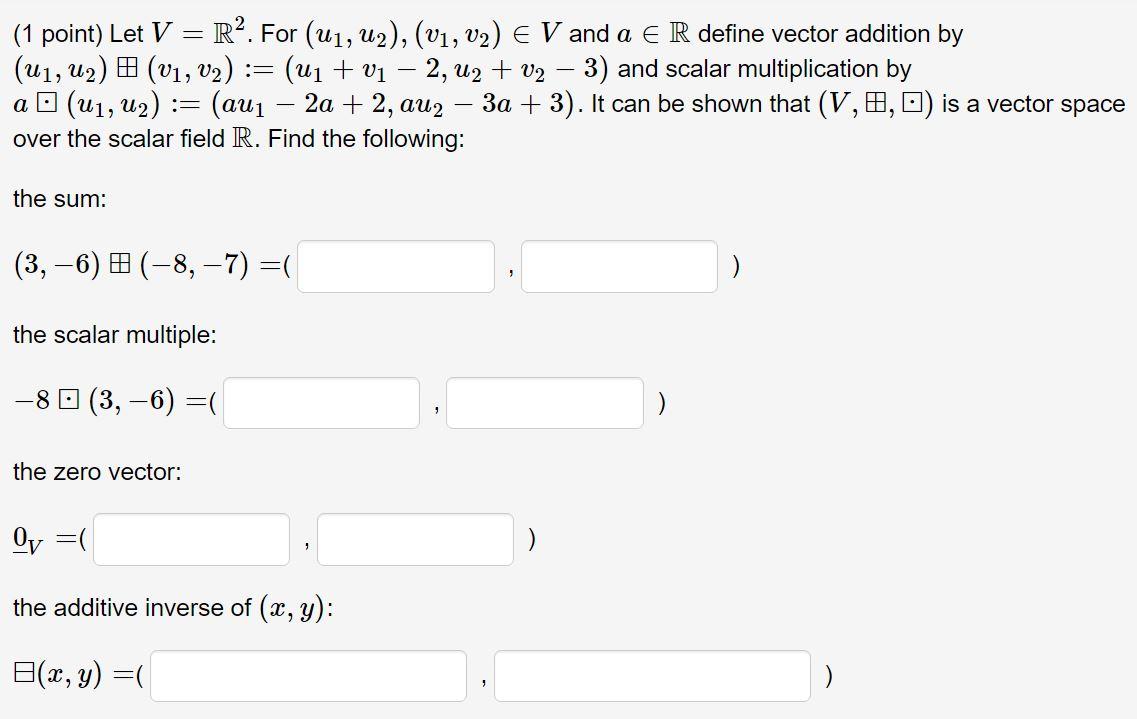Click the '(1 point)' text at the top
The image size is (1137, 719).
click(x=59, y=31)
